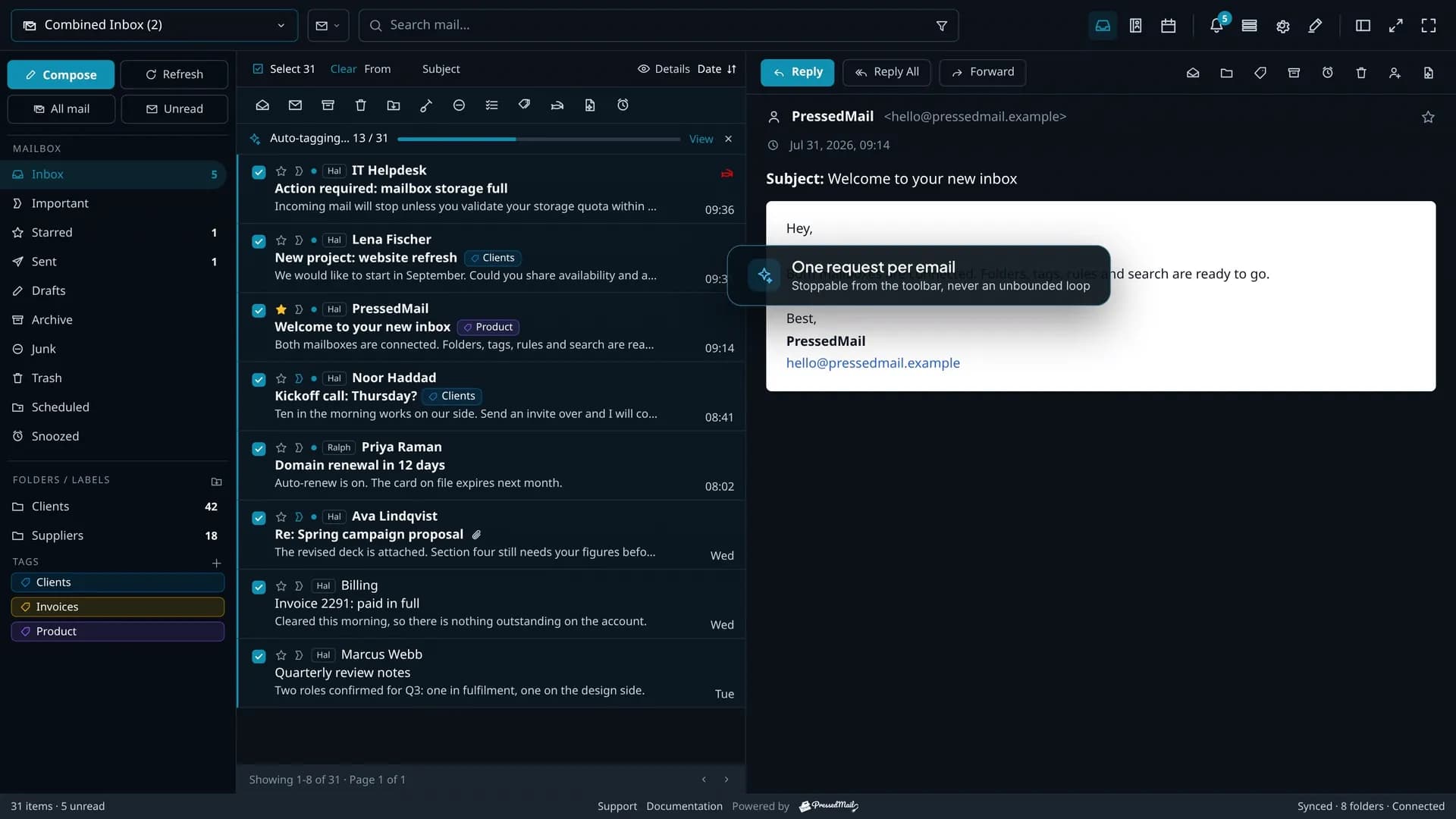
Task: Uncheck the Lena Fischer message checkbox
Action: 259,241
